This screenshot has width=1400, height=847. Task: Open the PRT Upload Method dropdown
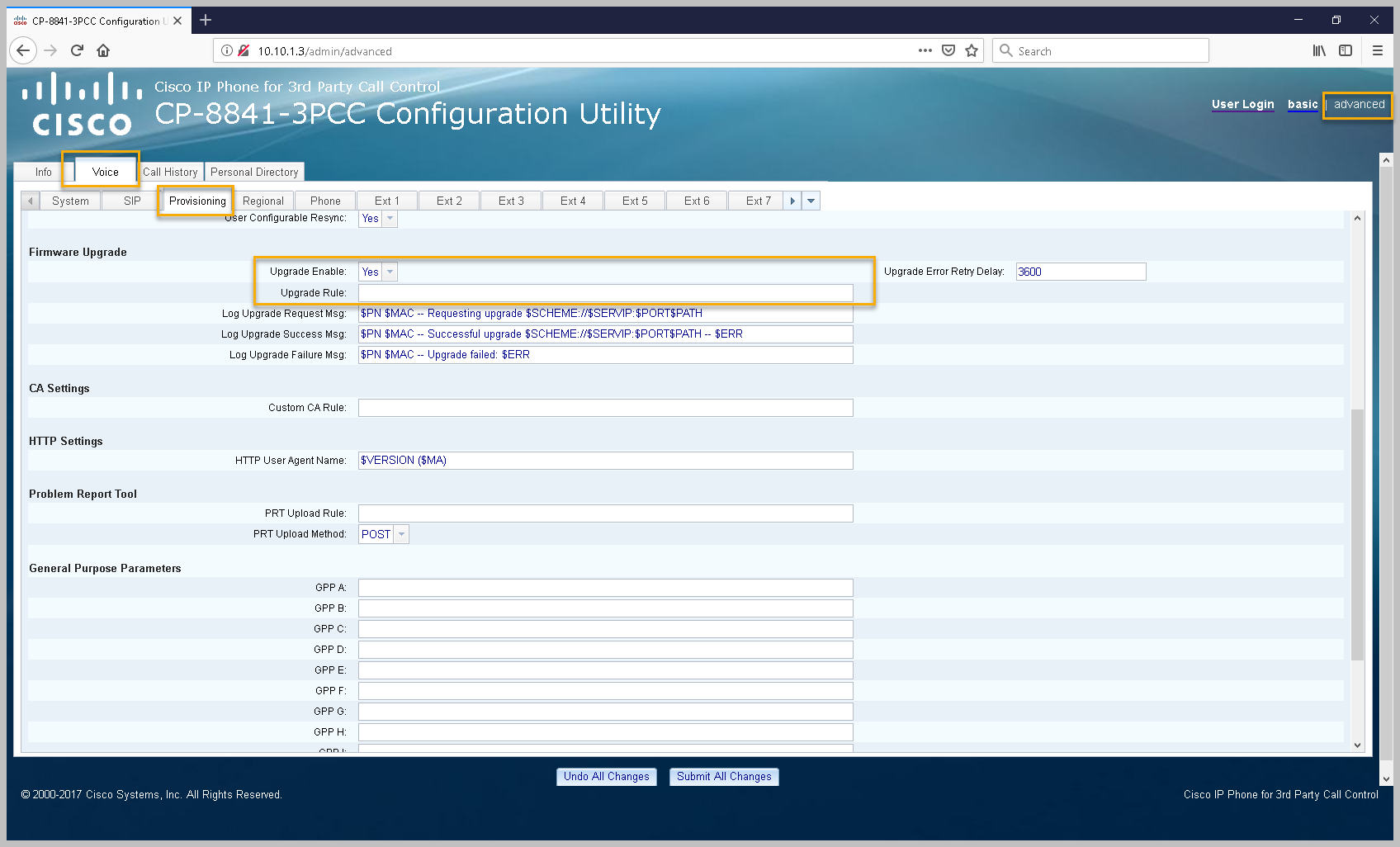[402, 534]
